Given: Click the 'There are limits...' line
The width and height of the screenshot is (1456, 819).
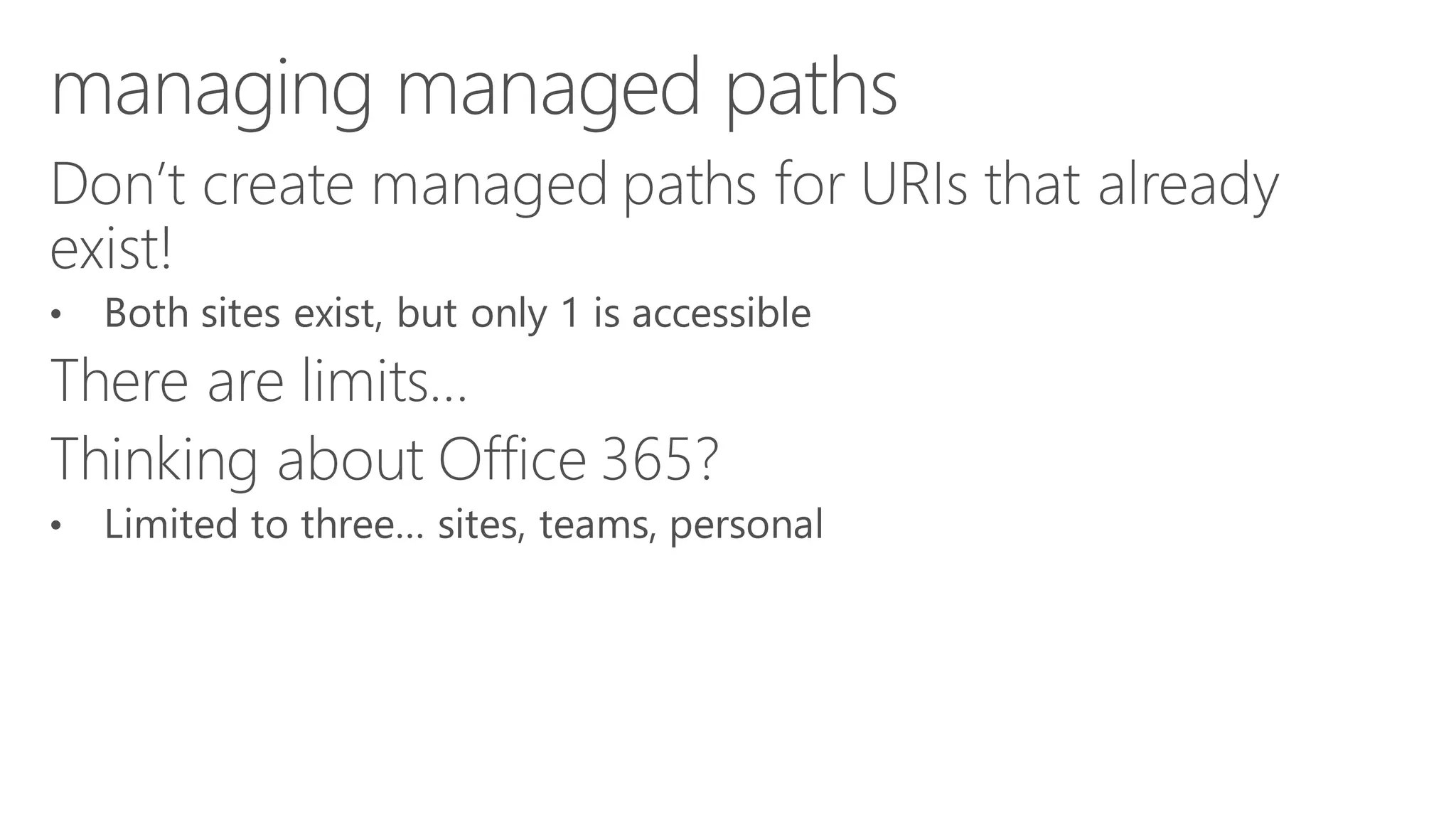Looking at the screenshot, I should 259,381.
